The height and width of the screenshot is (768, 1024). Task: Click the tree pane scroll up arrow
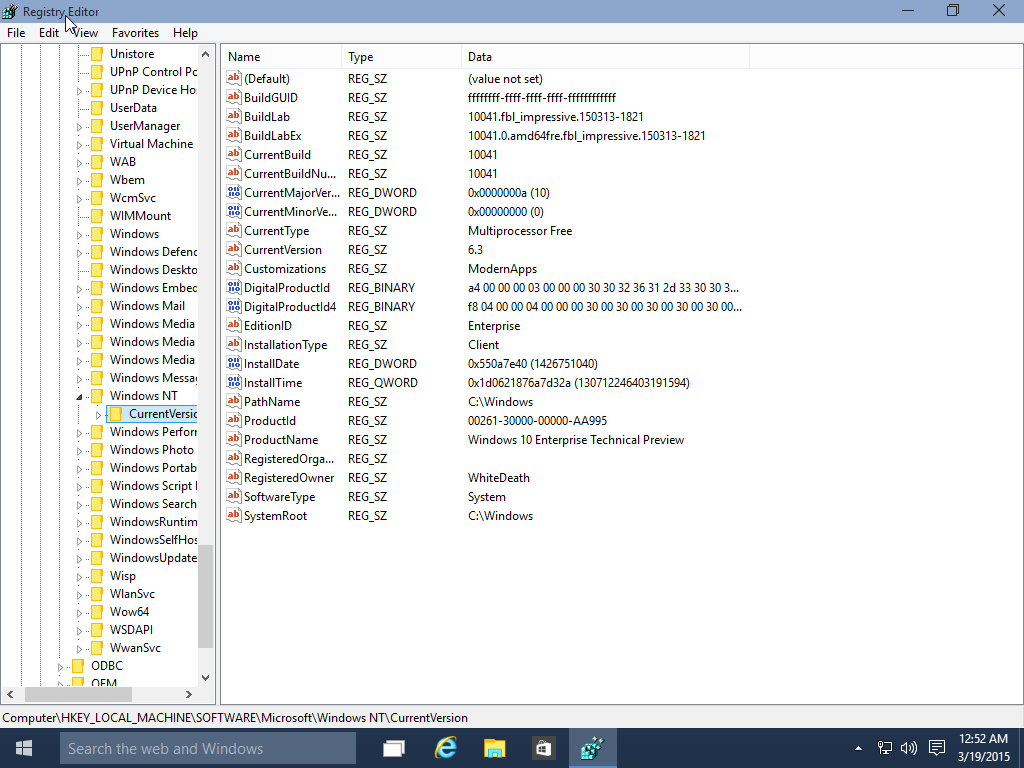[x=205, y=54]
